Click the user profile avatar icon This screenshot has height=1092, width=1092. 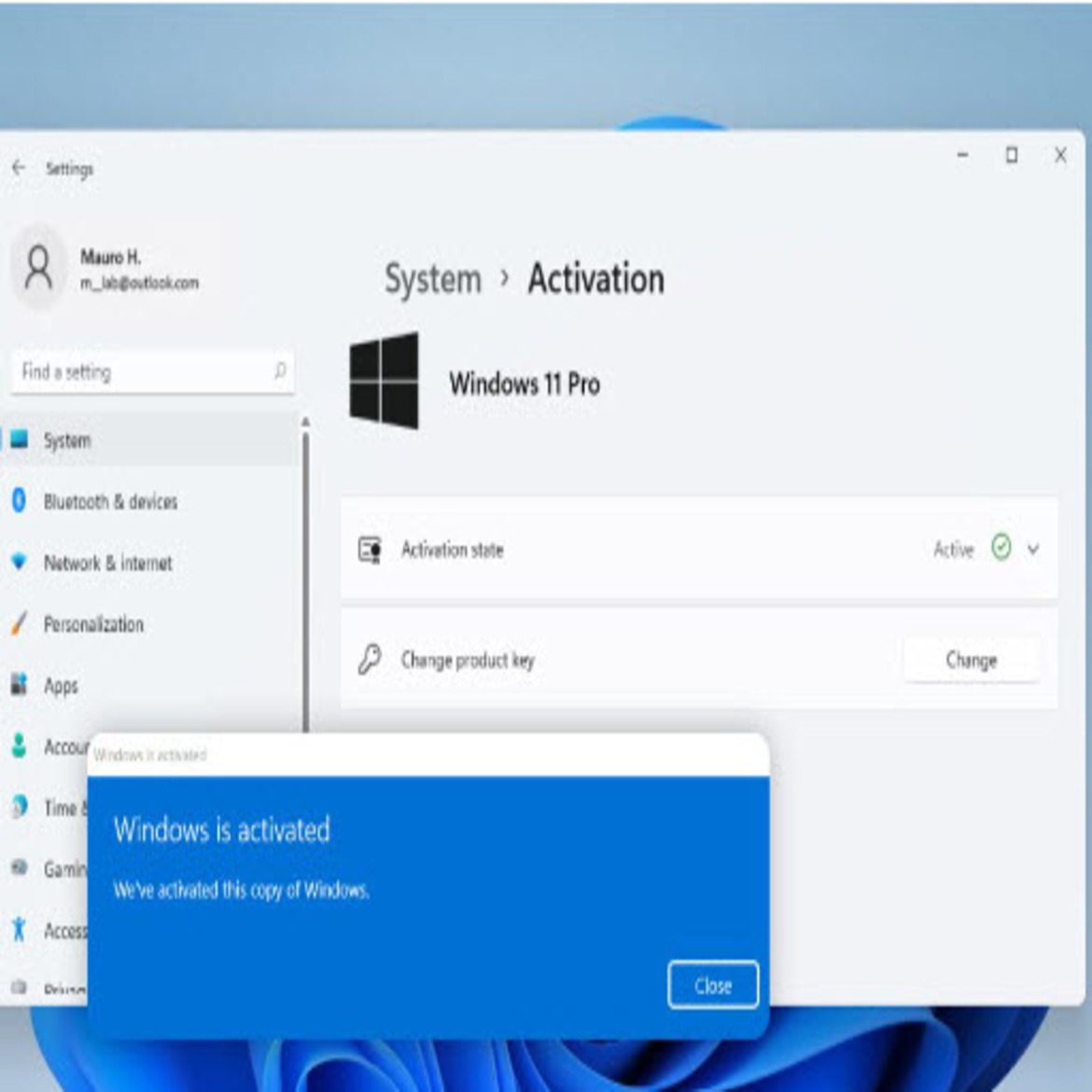(x=39, y=268)
